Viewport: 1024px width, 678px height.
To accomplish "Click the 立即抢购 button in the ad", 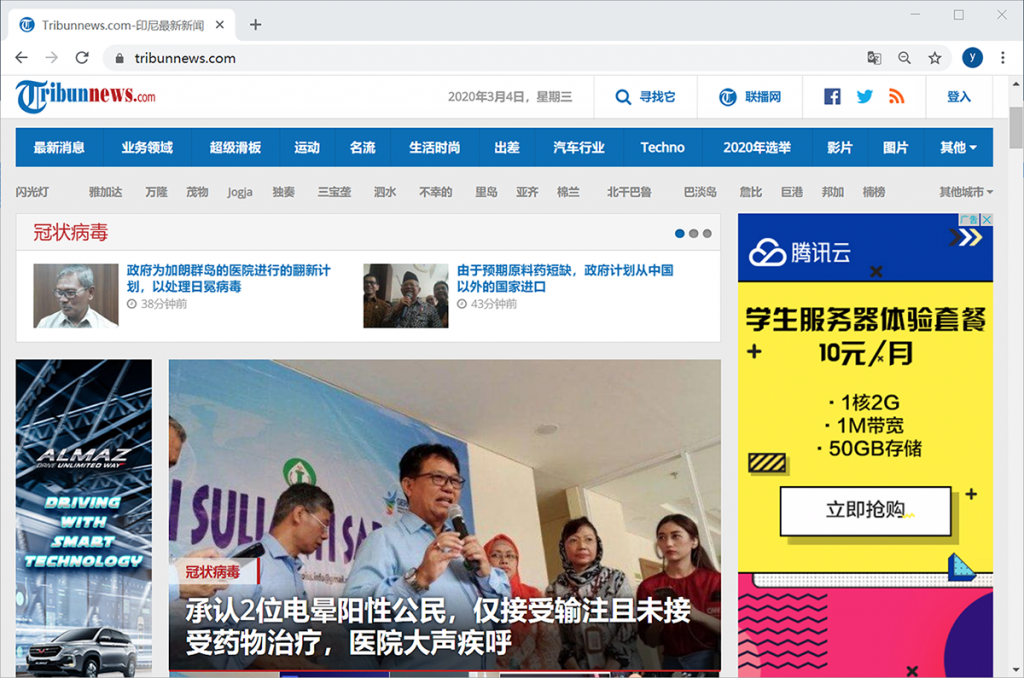I will point(865,510).
